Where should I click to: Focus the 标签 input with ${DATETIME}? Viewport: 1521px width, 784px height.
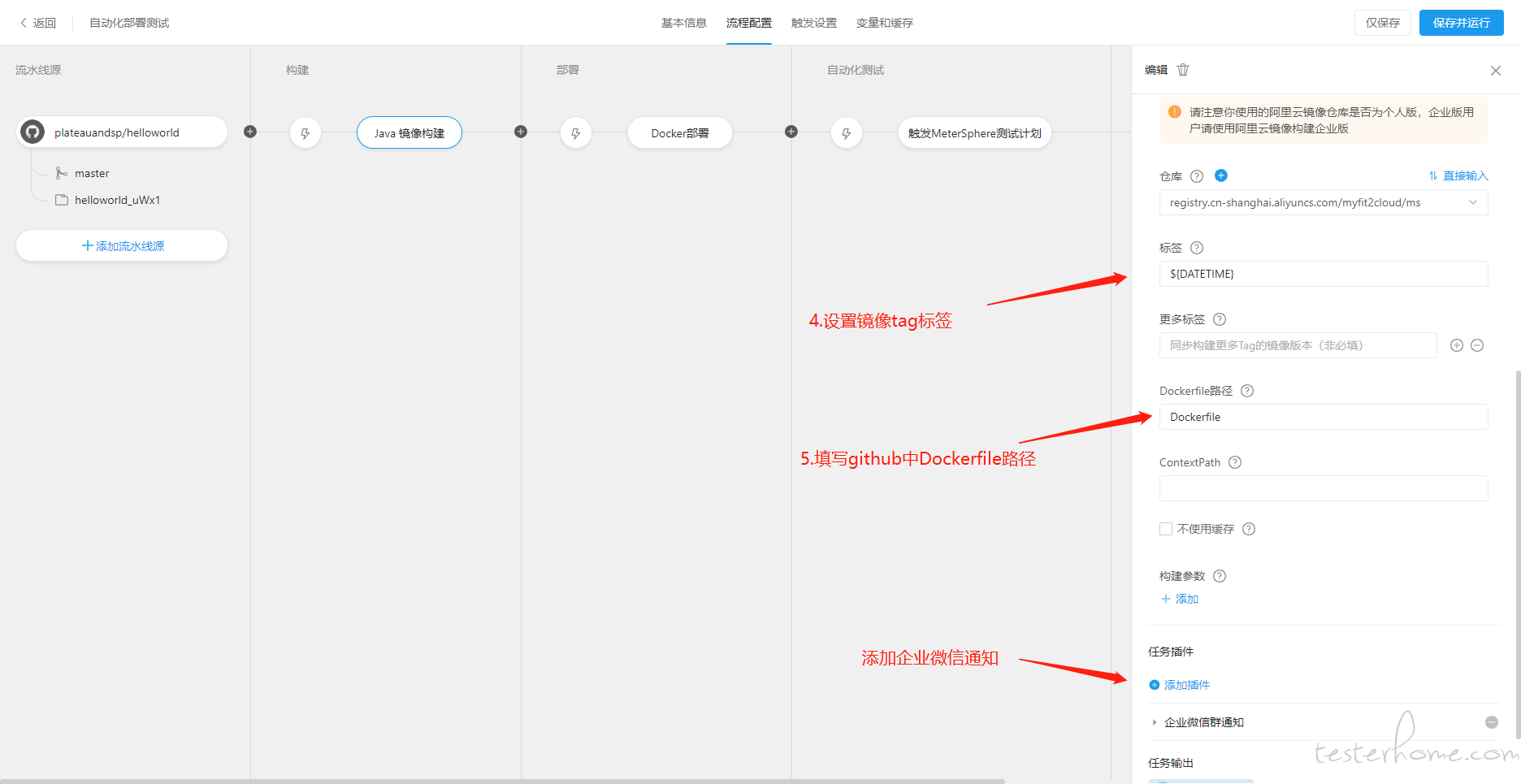(1324, 274)
